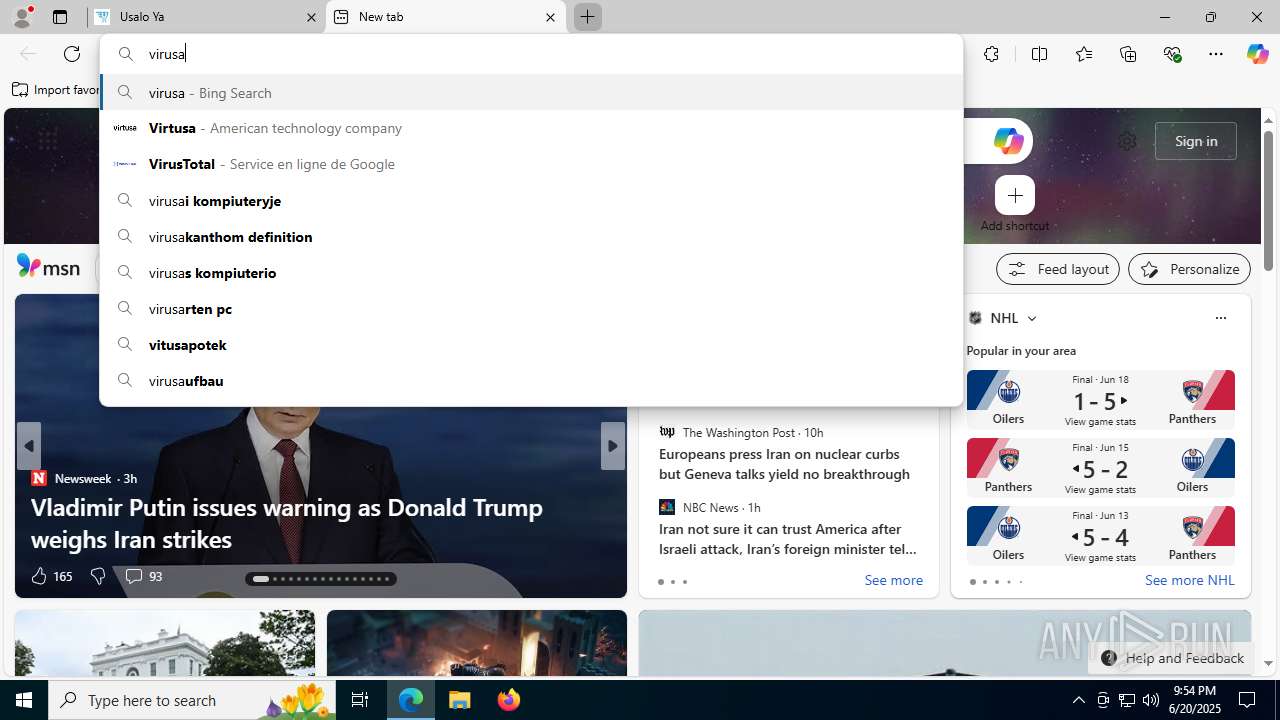This screenshot has width=1280, height=720.
Task: Go to previous carousel story
Action: (29, 446)
